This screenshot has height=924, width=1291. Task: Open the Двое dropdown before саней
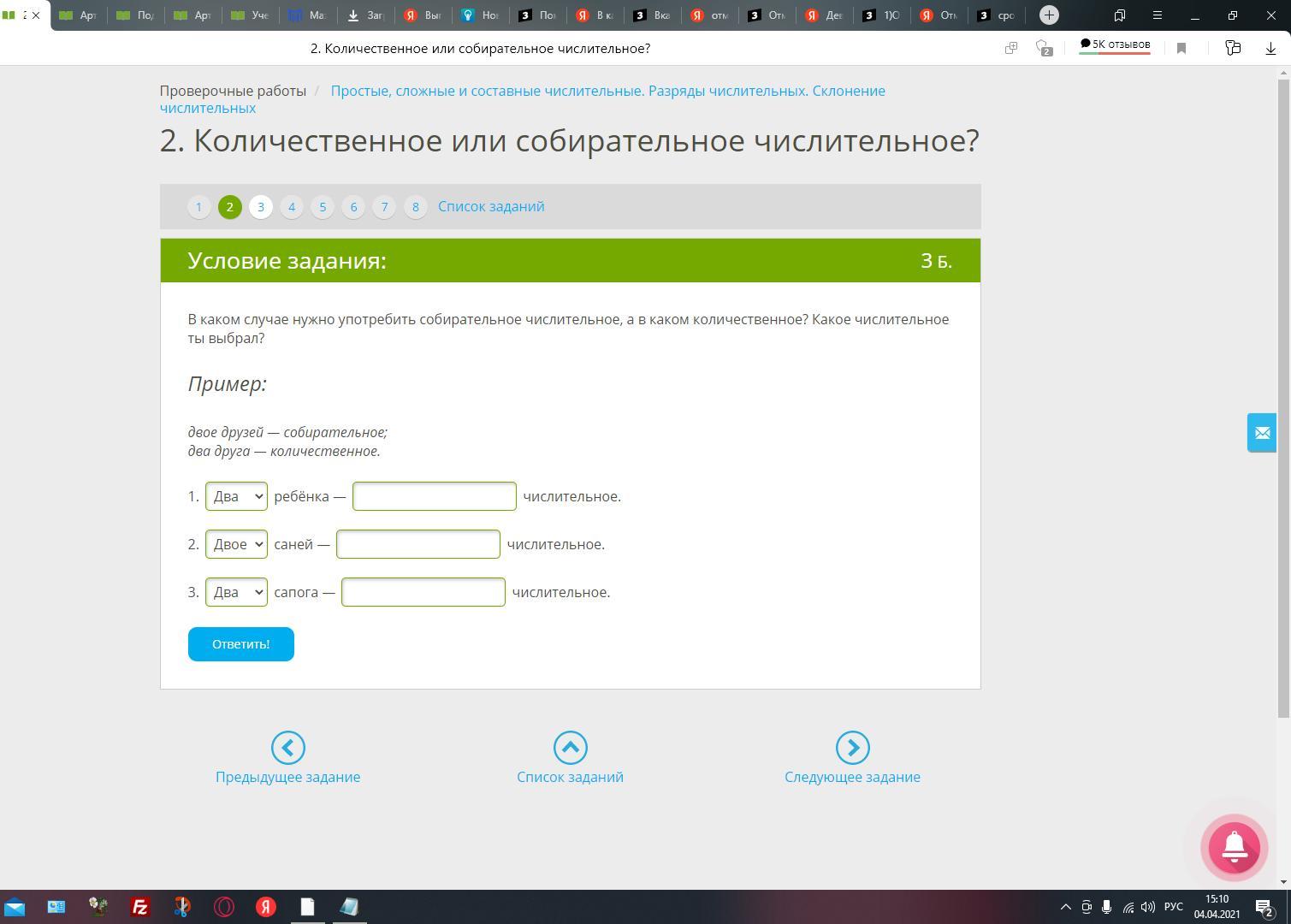point(236,544)
